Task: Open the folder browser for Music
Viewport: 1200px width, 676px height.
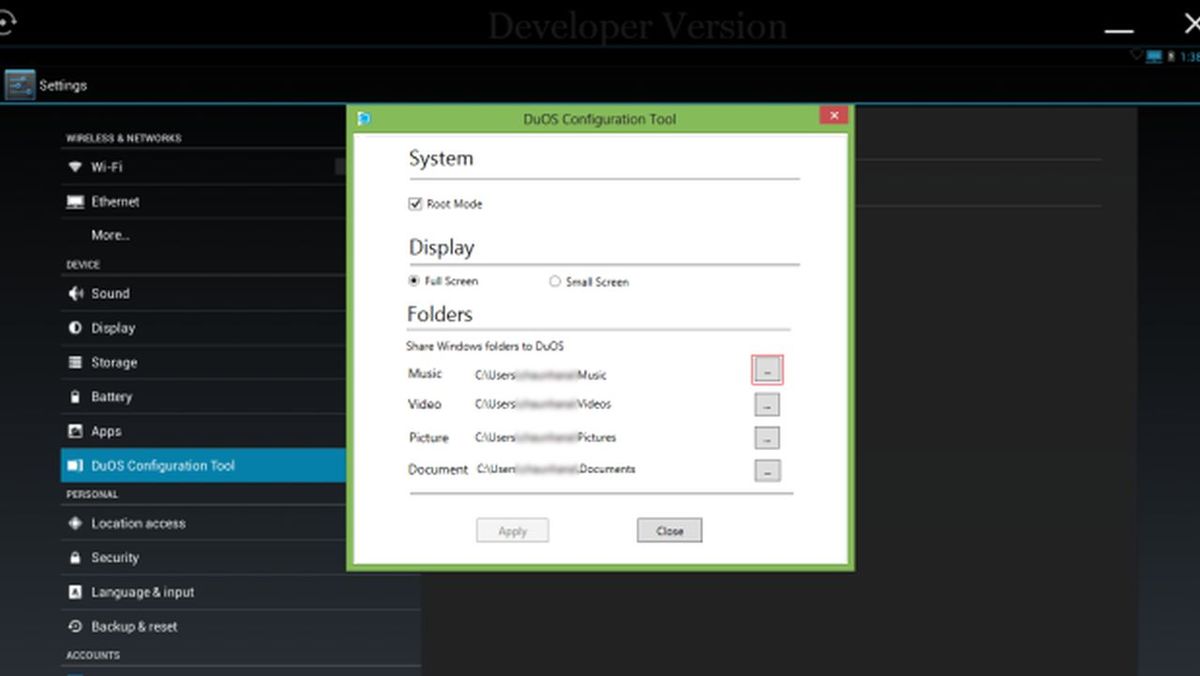Action: pos(767,369)
